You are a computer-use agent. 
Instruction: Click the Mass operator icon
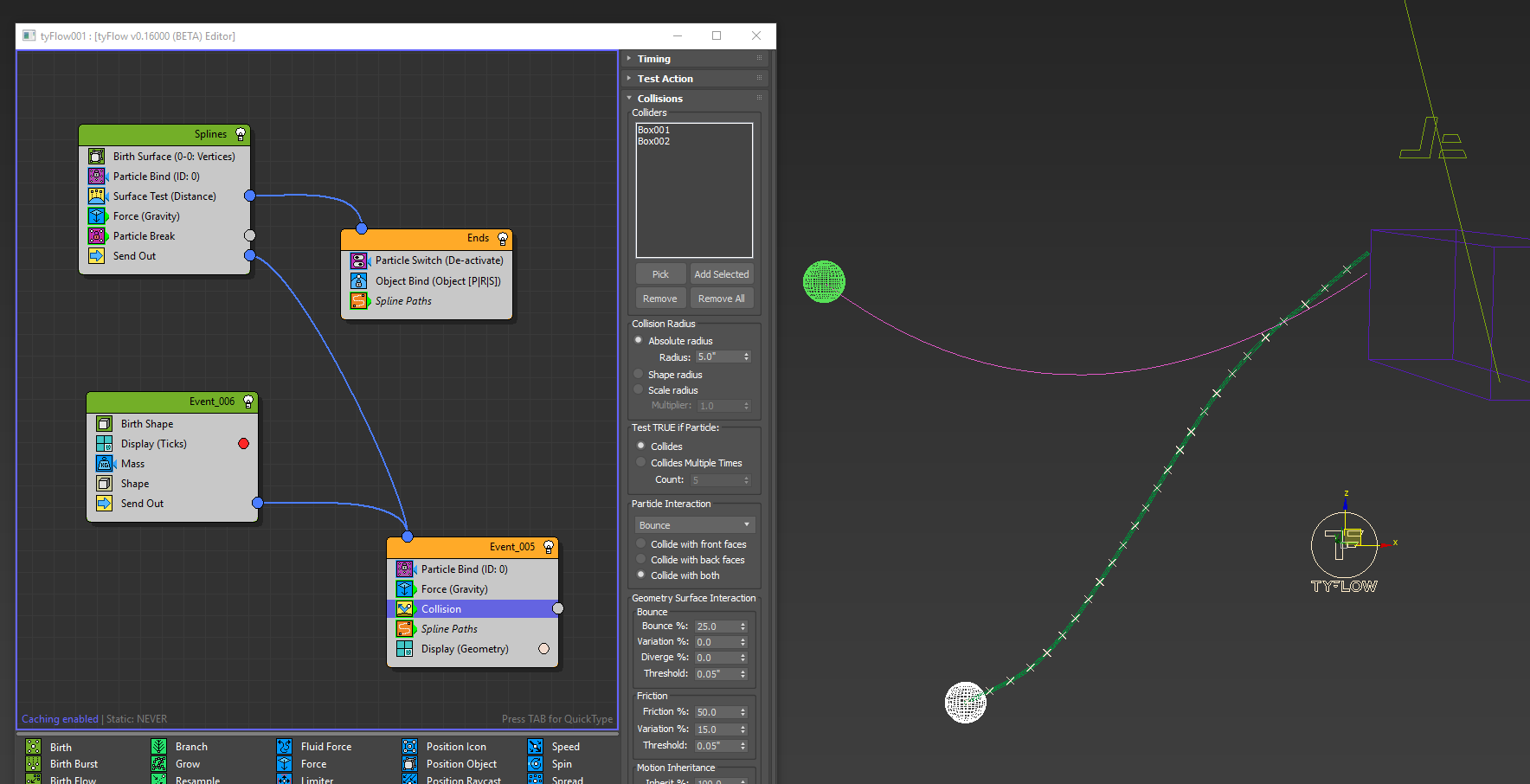[x=105, y=464]
